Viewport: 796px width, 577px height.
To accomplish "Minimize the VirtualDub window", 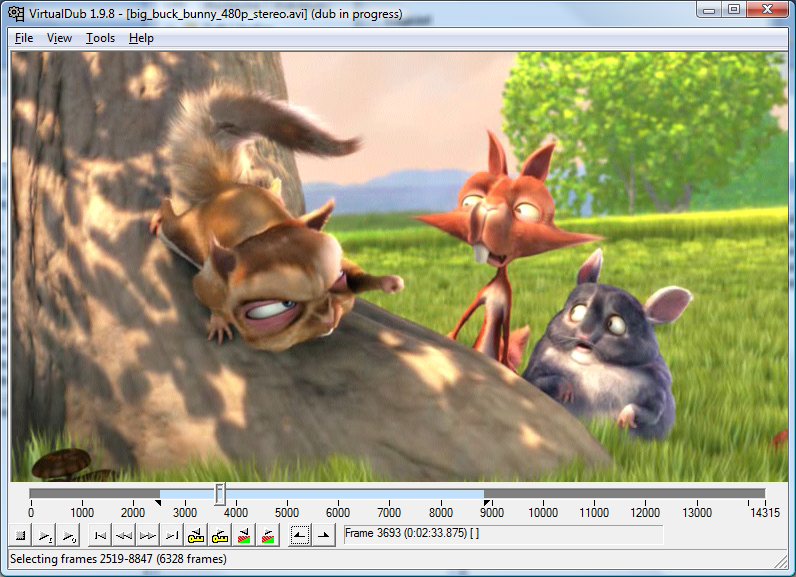I will [x=709, y=10].
